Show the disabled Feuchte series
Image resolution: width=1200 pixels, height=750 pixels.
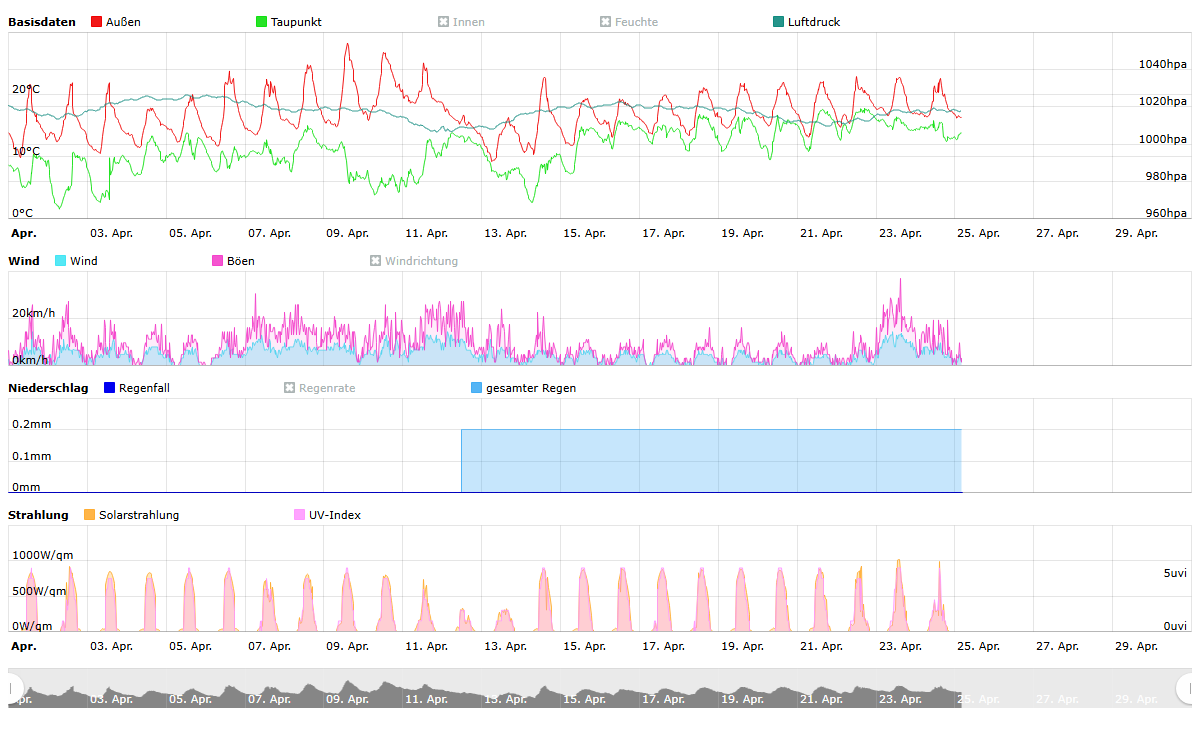(628, 22)
